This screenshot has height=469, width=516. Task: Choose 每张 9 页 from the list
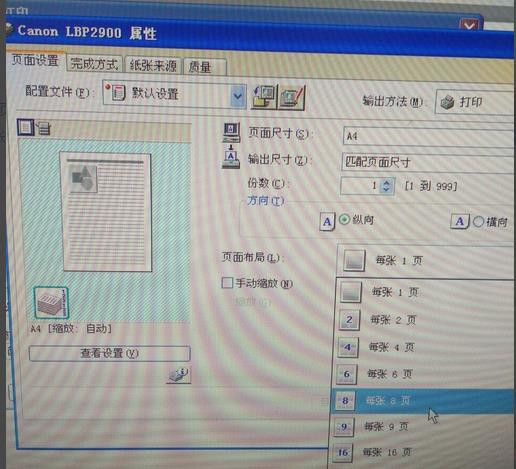tap(421, 427)
